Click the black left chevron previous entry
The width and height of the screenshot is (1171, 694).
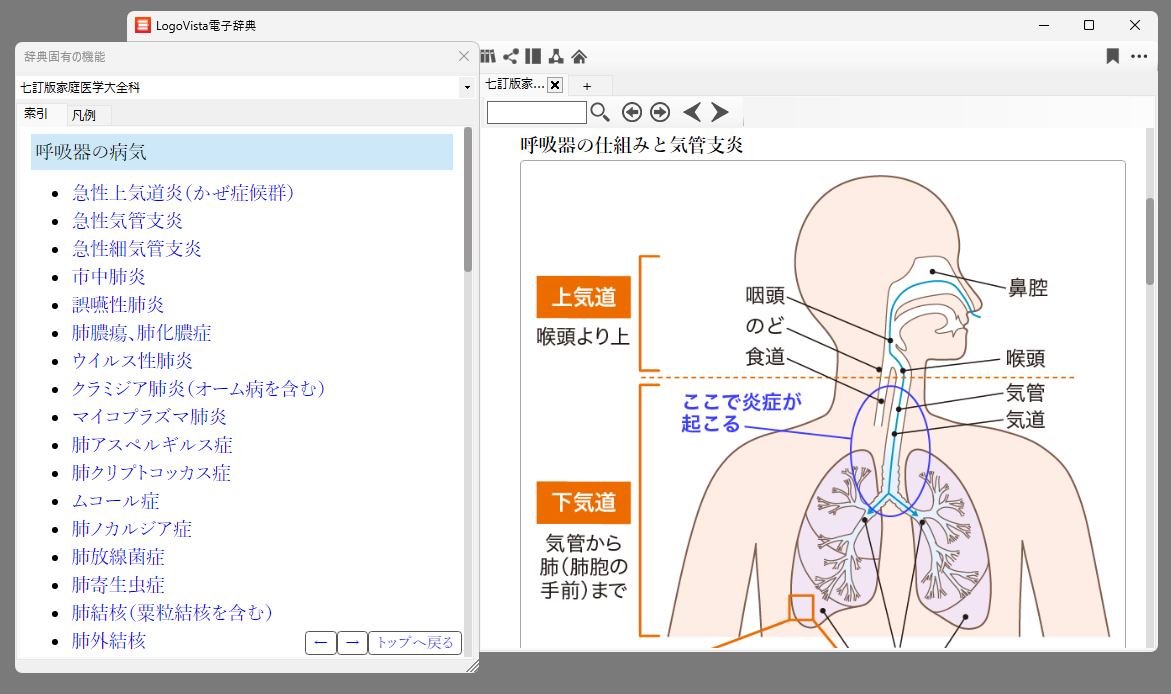pos(692,112)
